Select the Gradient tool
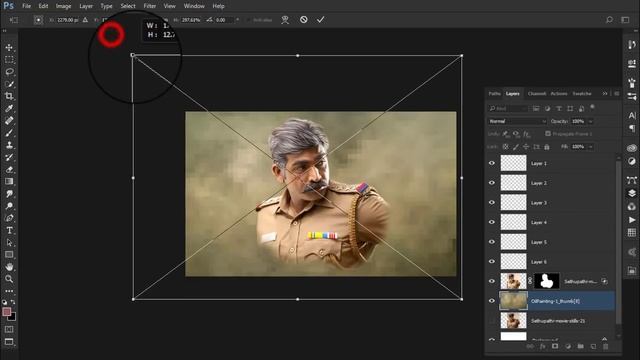Image resolution: width=640 pixels, height=360 pixels. [9, 182]
